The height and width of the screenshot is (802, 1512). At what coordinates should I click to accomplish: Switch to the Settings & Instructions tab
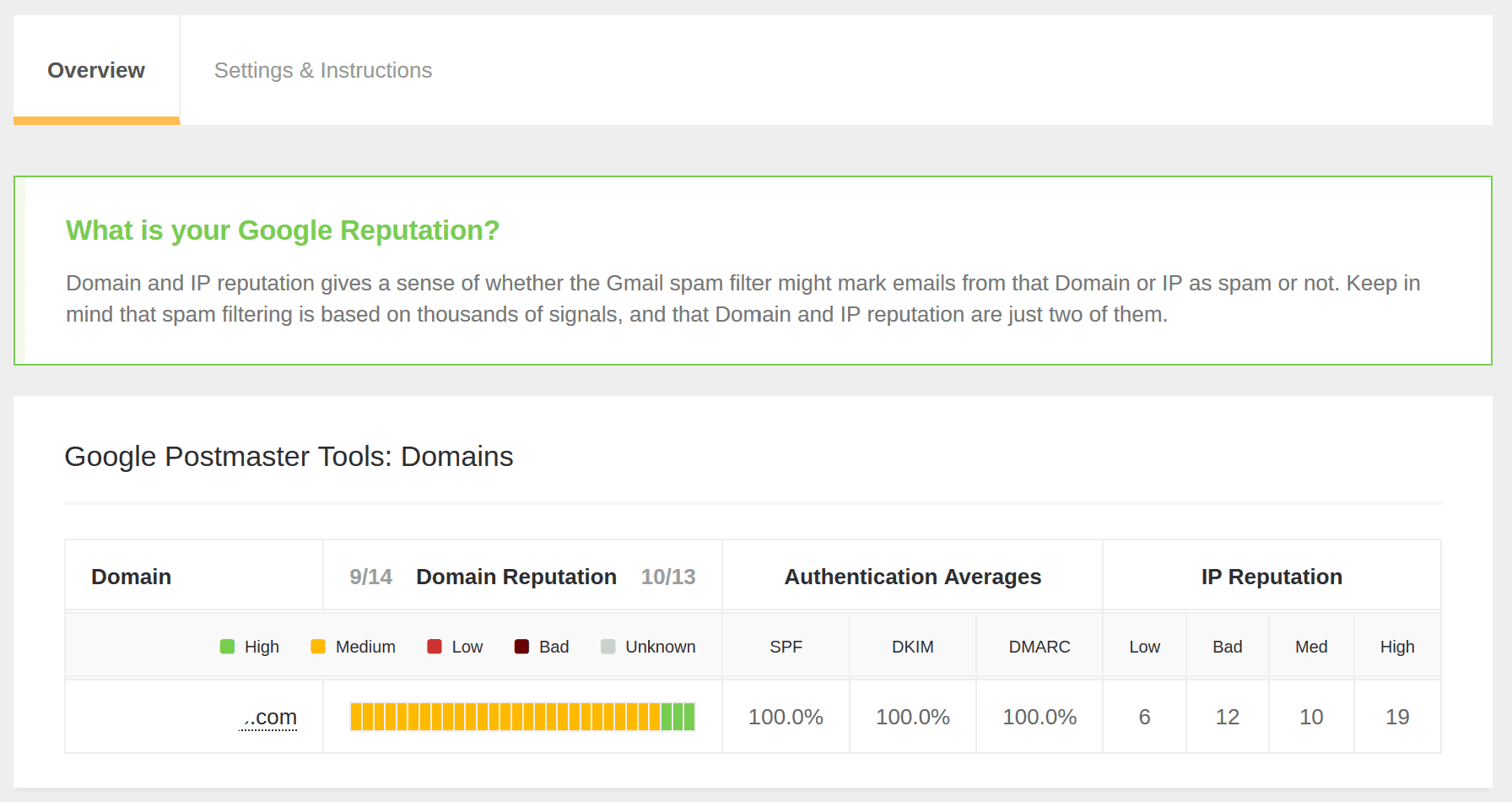pyautogui.click(x=322, y=70)
